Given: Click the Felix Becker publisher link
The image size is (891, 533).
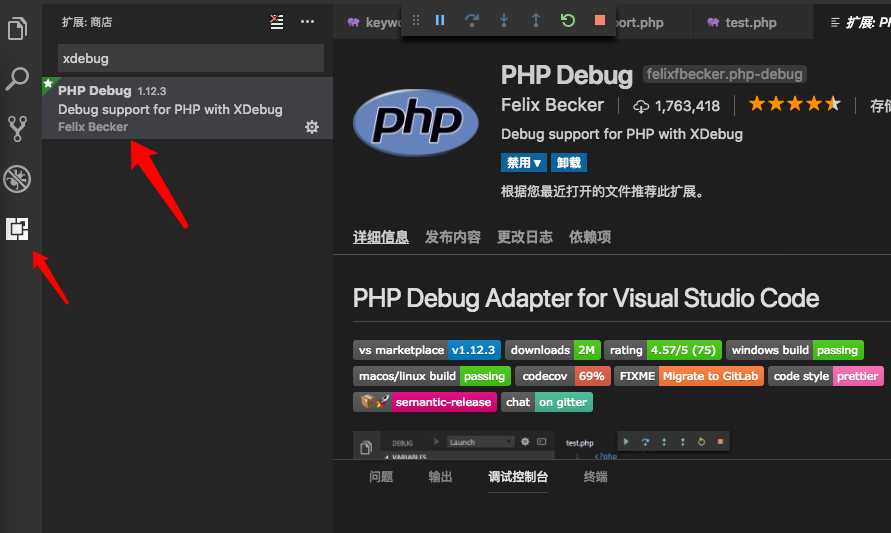Looking at the screenshot, I should [552, 105].
